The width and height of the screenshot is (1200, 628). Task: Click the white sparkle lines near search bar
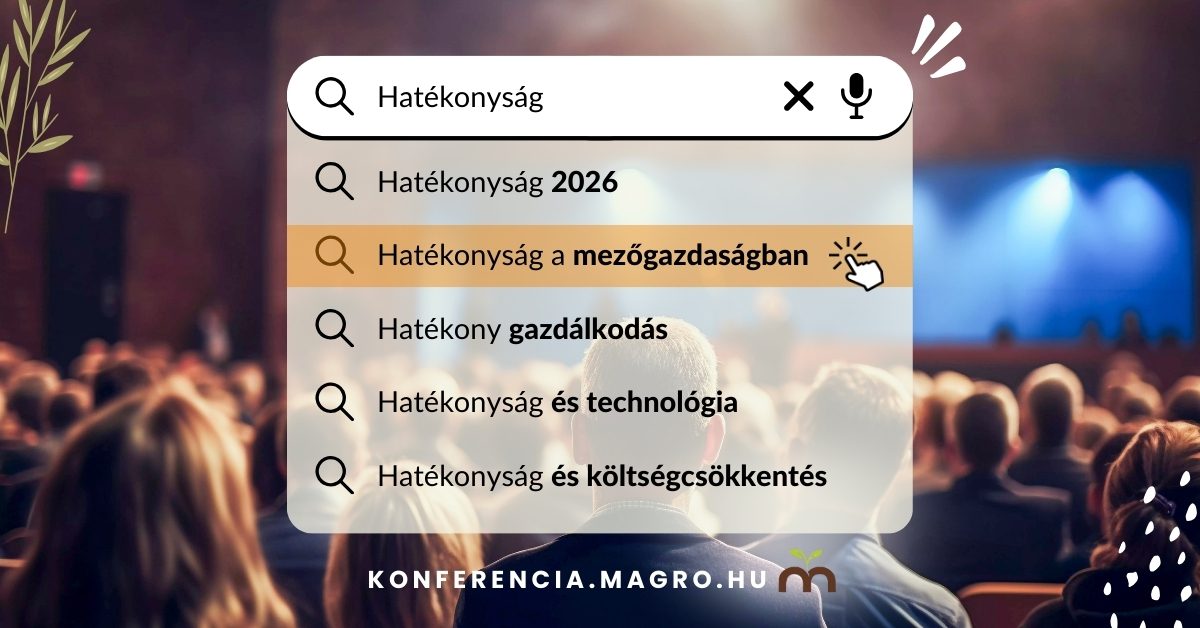click(x=938, y=45)
